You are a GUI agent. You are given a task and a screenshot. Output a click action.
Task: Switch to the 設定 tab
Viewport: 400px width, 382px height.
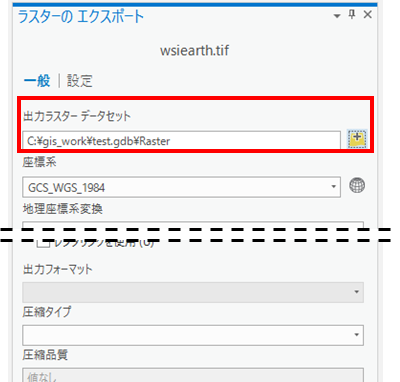point(80,81)
